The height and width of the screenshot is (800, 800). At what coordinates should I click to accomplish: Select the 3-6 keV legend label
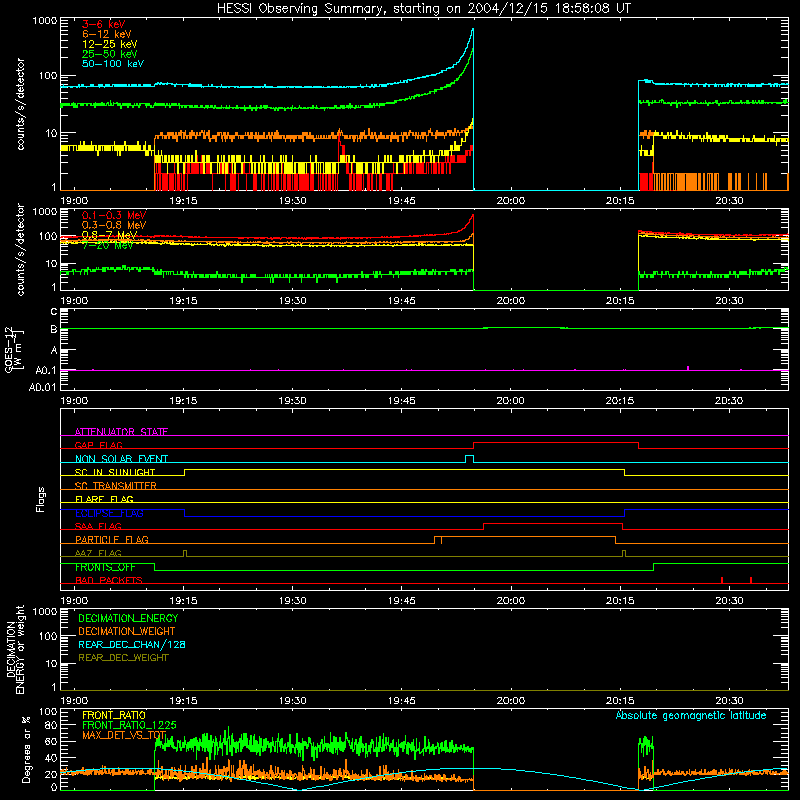[x=104, y=24]
